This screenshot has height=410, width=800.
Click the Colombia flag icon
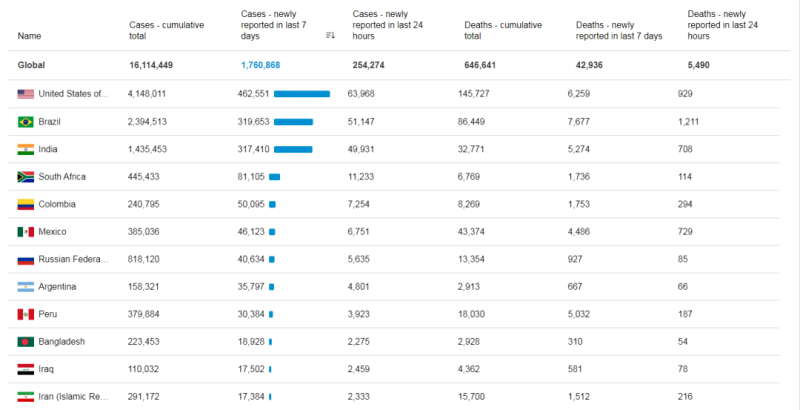tap(26, 204)
